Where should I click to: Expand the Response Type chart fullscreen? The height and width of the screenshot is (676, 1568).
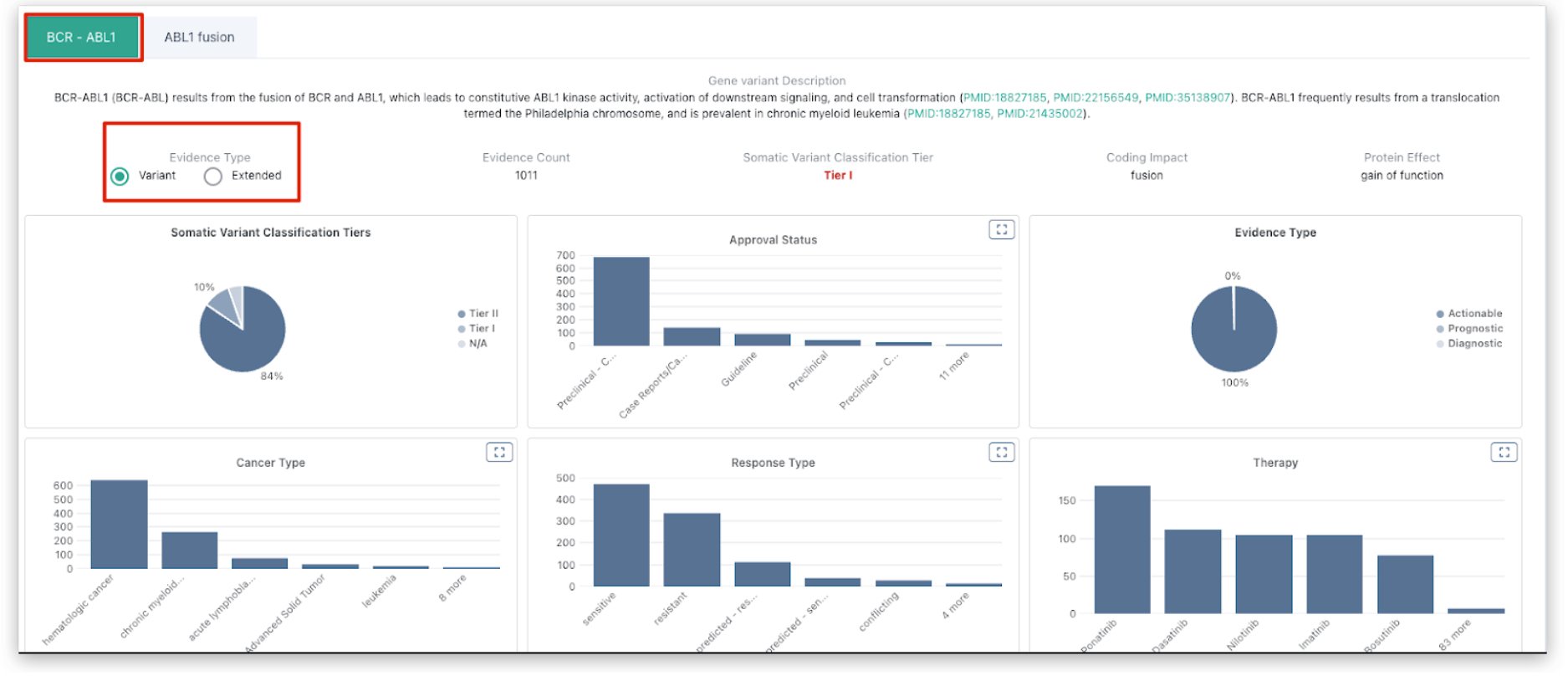coord(1001,452)
